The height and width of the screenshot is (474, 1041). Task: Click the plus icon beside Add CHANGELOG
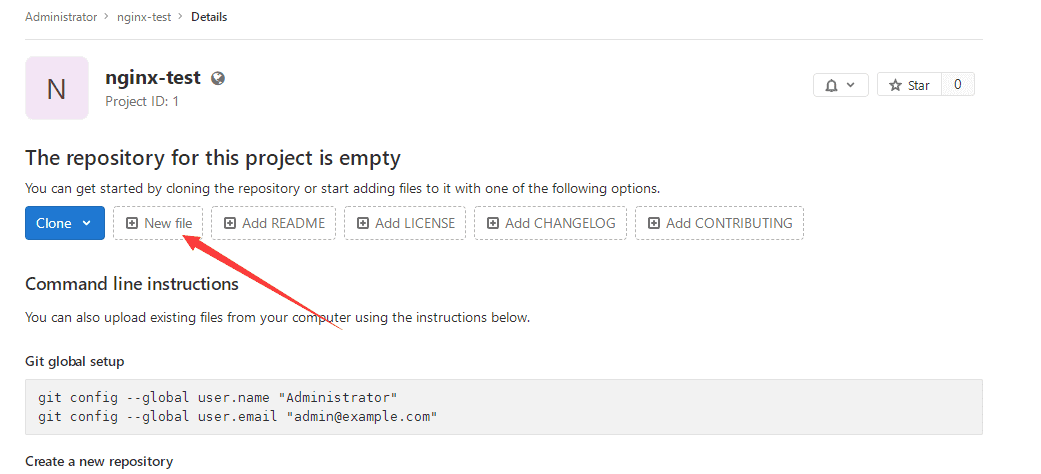493,223
